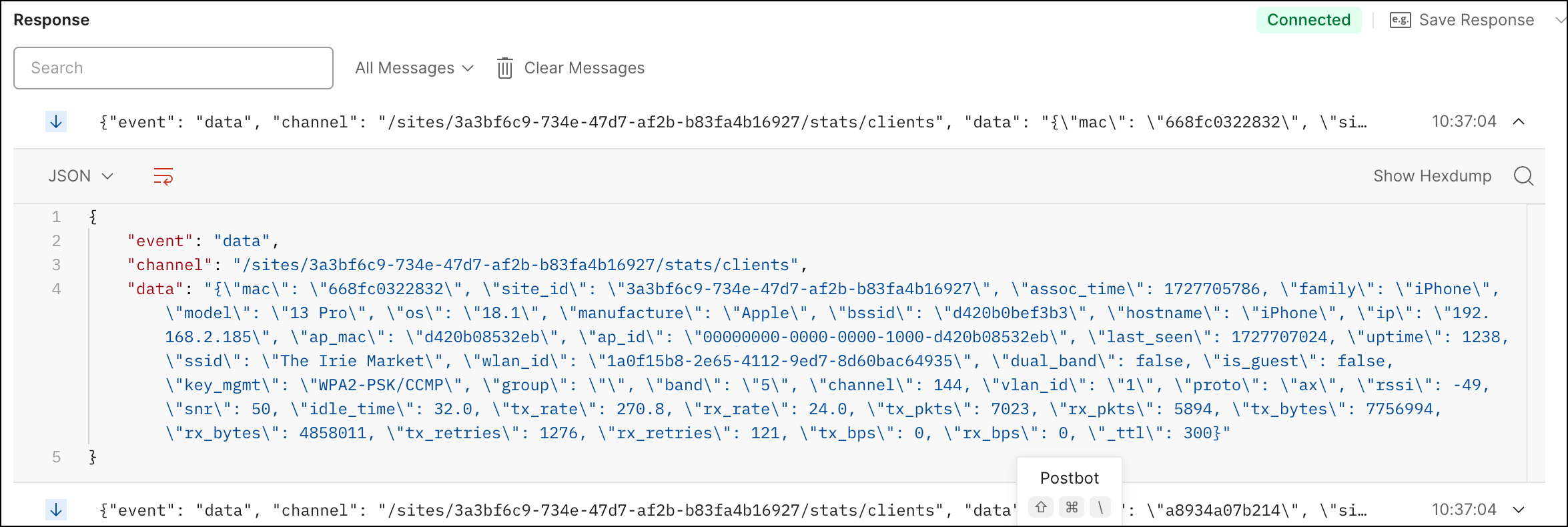Click the second message's incoming arrow icon

click(x=56, y=510)
